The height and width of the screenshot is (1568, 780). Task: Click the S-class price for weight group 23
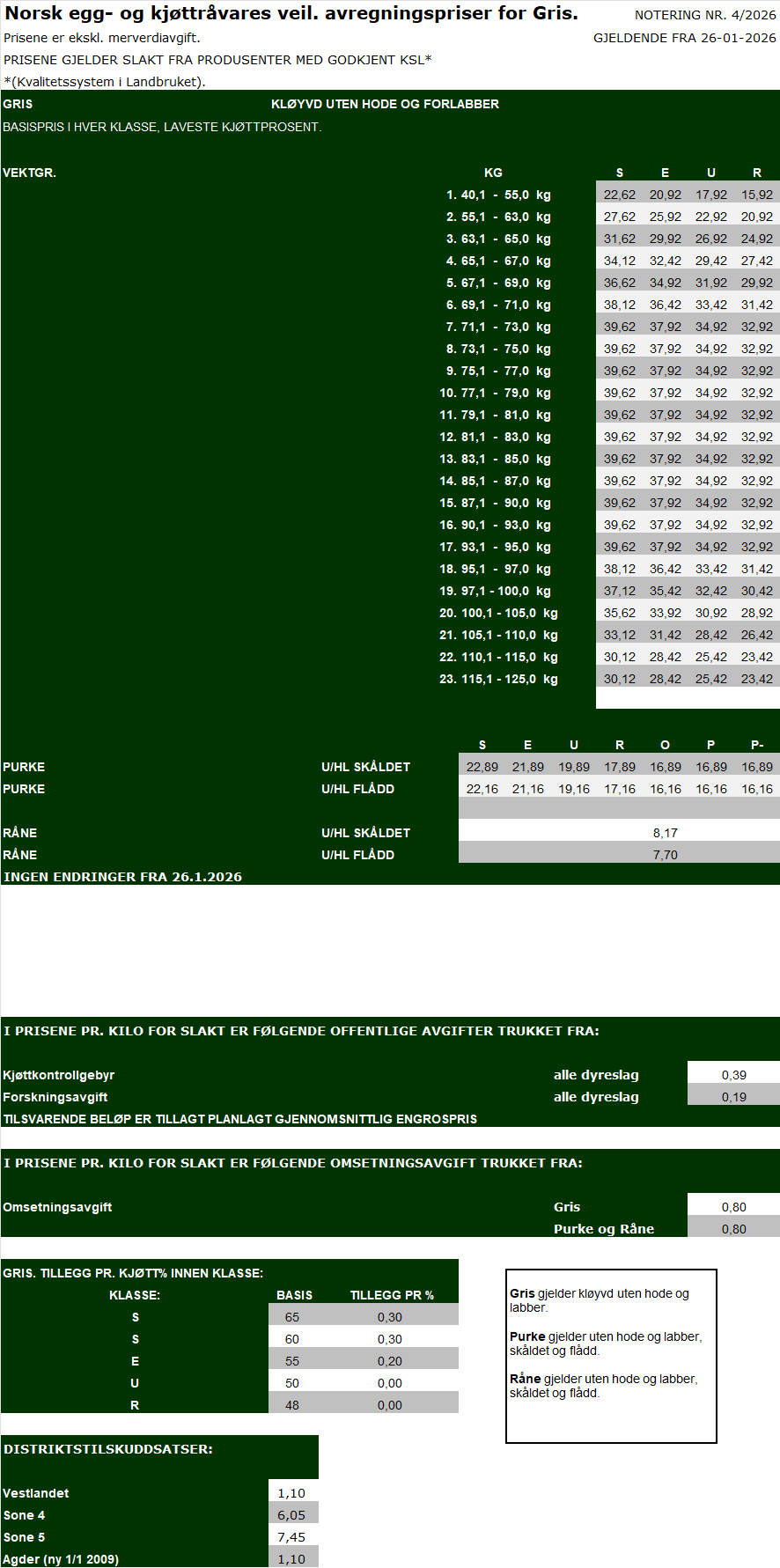click(619, 679)
